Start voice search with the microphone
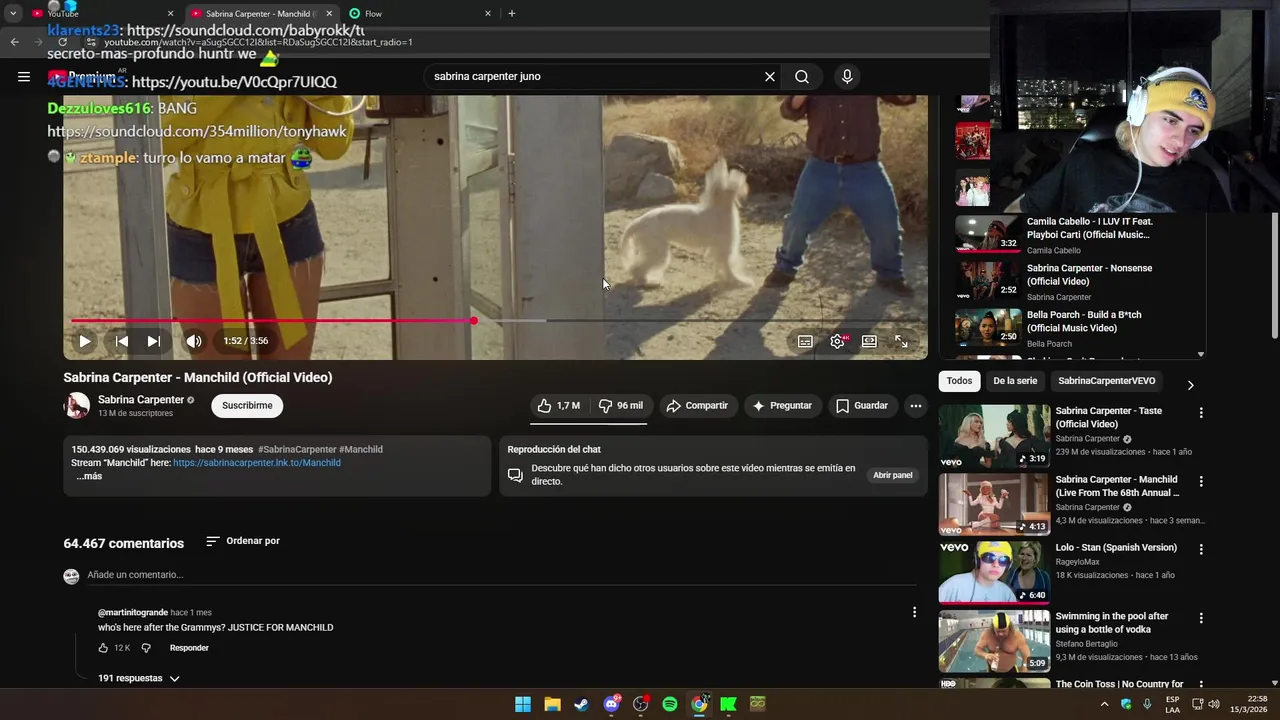The width and height of the screenshot is (1280, 720). 847,76
